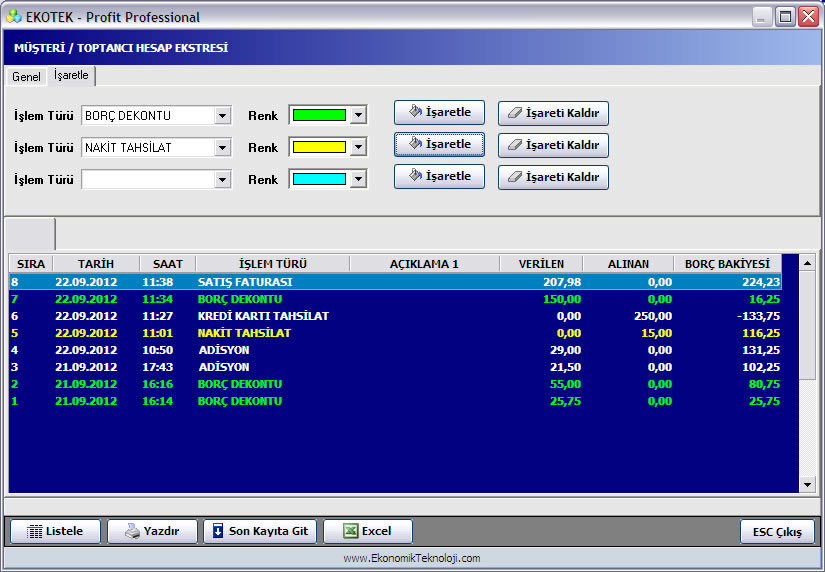Select the ADİSYON row at 17:43
This screenshot has height=572, width=825.
pos(395,367)
